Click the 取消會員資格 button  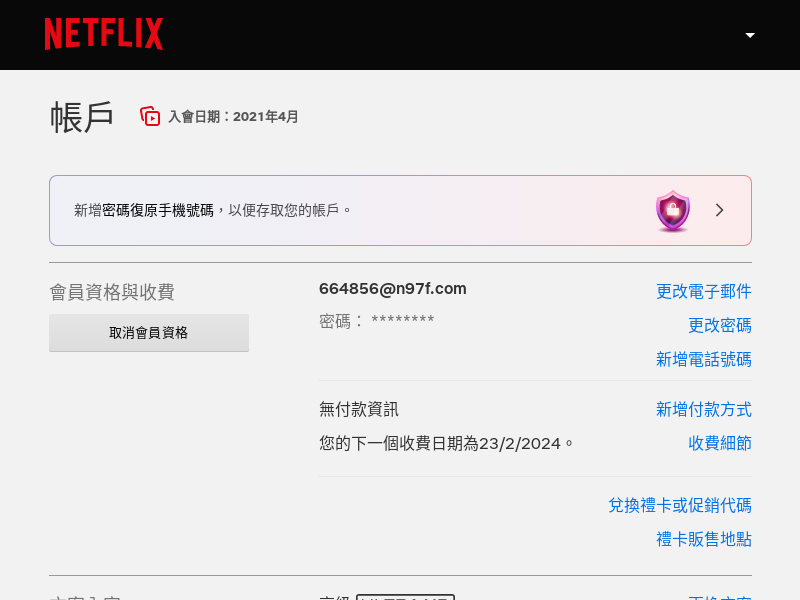[149, 333]
